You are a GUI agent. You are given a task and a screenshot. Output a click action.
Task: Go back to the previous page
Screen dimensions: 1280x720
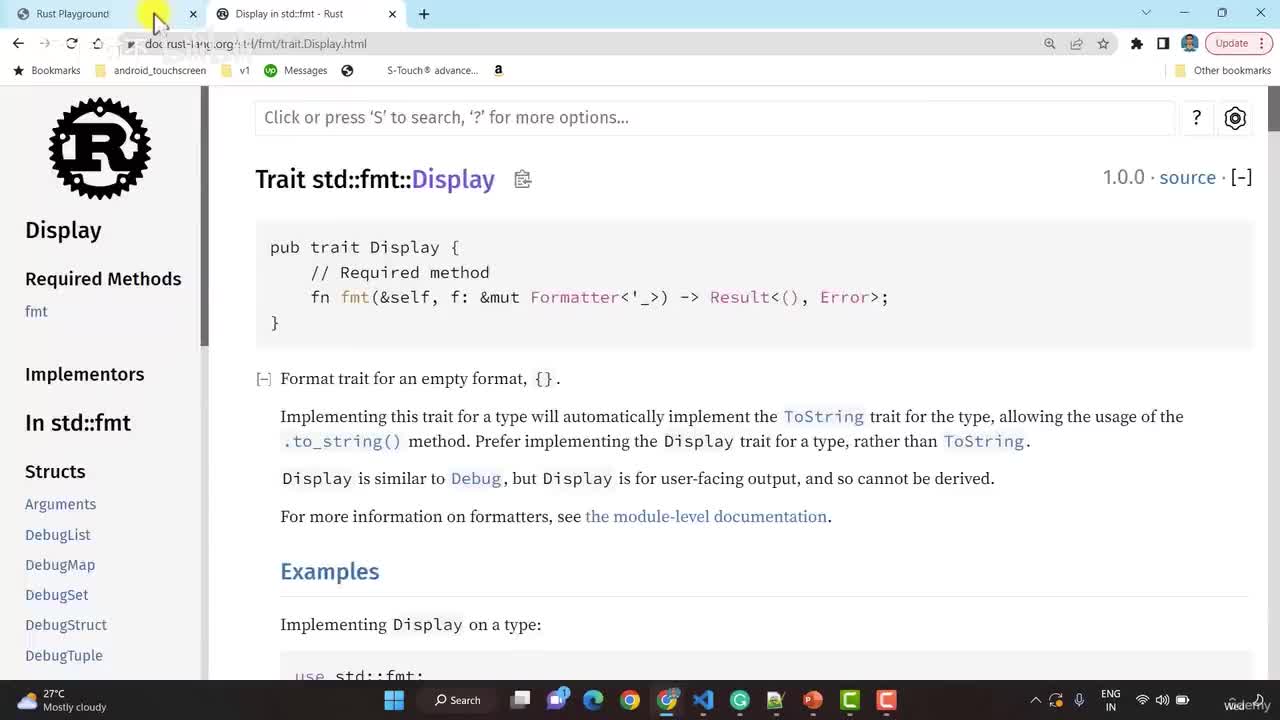(18, 43)
